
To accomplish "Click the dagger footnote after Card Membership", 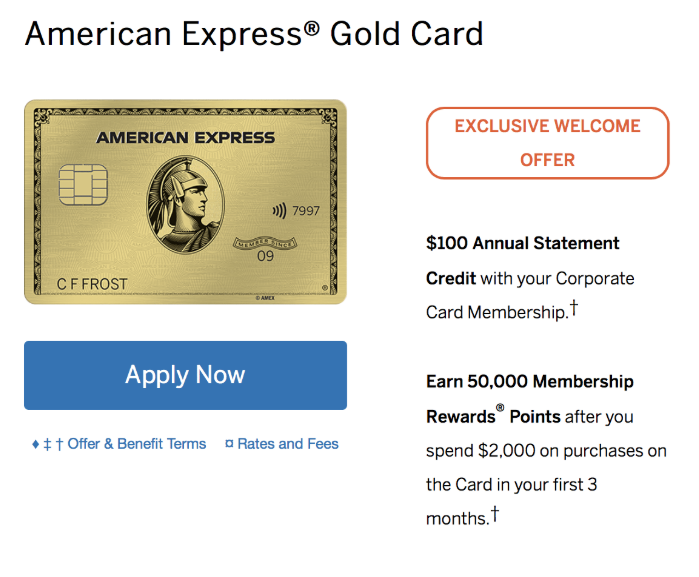I will pos(574,309).
